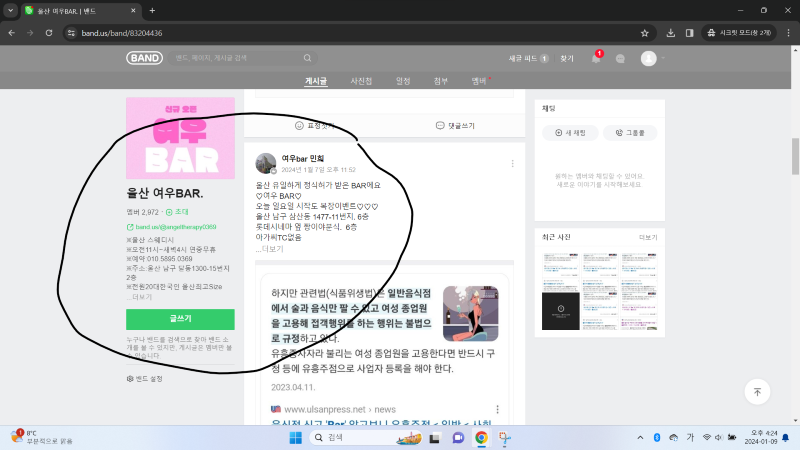Click the page vertical scrollbar thumb
Image resolution: width=800 pixels, height=450 pixels.
795,157
